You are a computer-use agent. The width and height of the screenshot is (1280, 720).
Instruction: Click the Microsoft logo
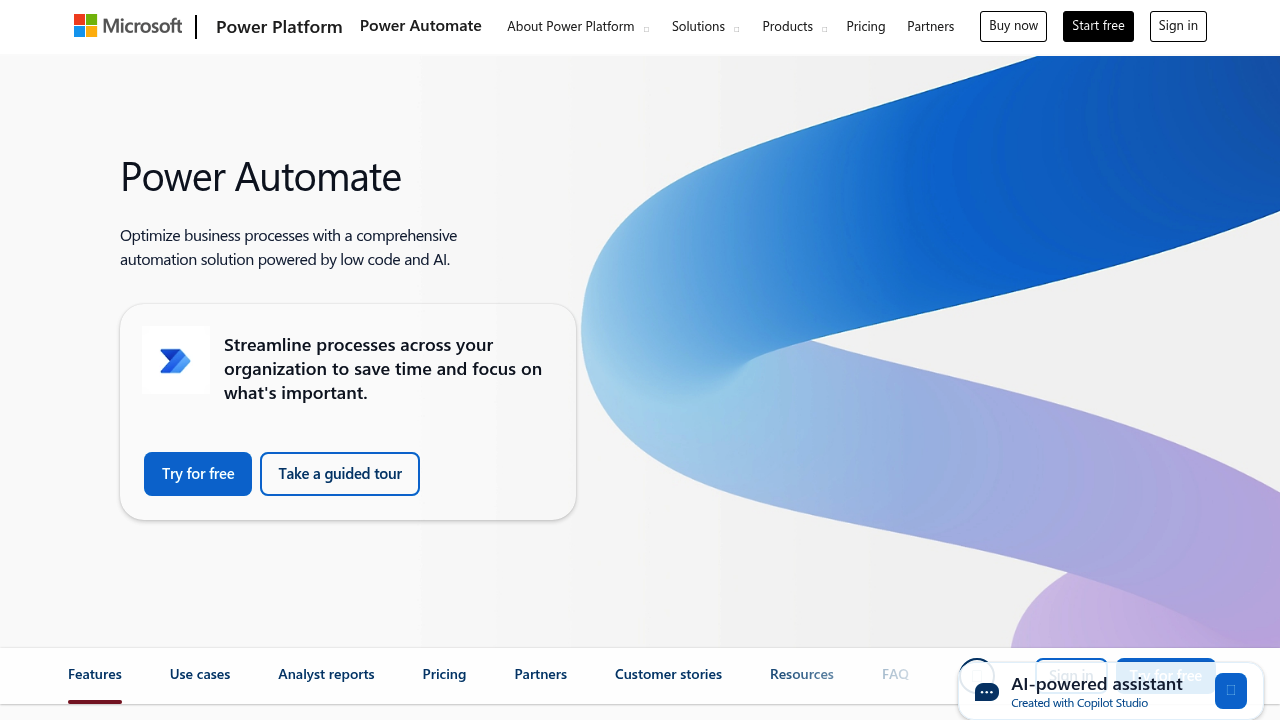click(x=128, y=26)
